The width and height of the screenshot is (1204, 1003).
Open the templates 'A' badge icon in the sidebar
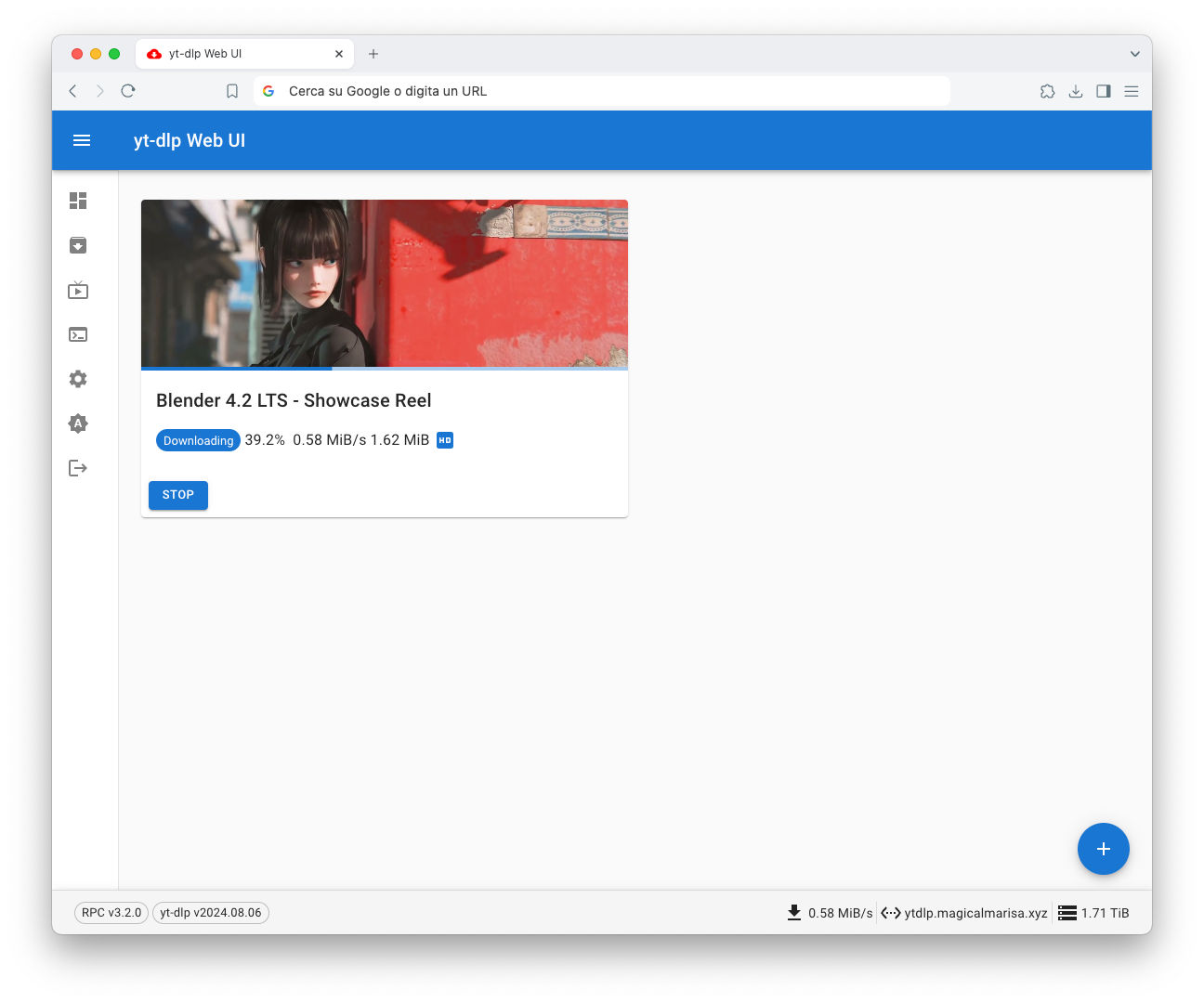coord(78,423)
